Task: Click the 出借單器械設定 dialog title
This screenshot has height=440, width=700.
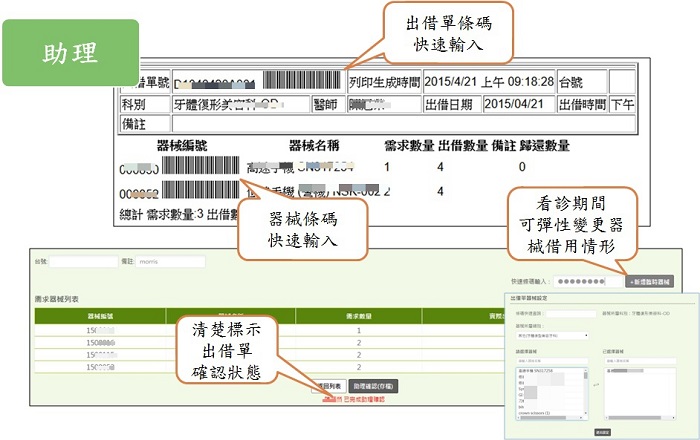Action: (529, 298)
